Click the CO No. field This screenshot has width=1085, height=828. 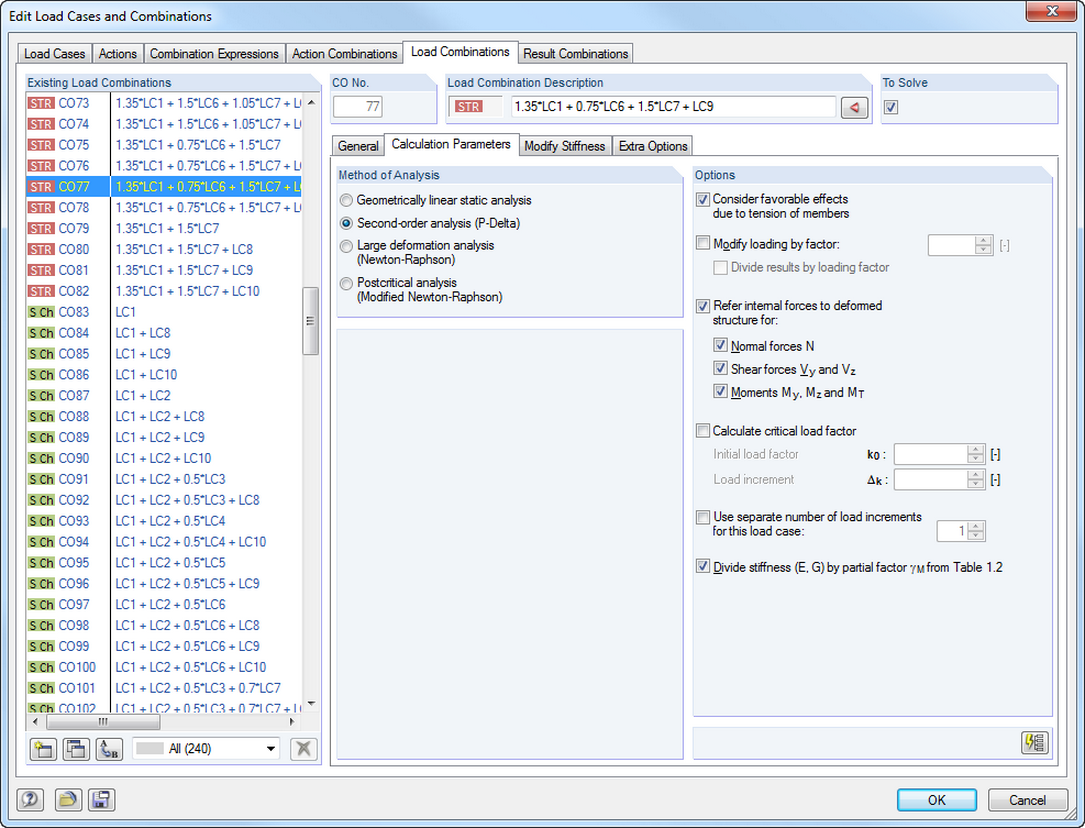coord(358,107)
